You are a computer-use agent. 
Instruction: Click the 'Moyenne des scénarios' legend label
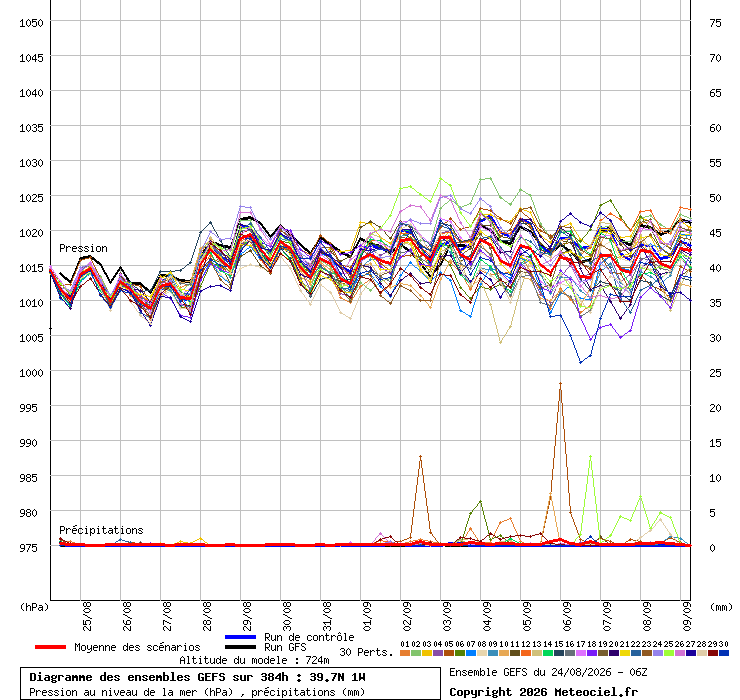(137, 647)
